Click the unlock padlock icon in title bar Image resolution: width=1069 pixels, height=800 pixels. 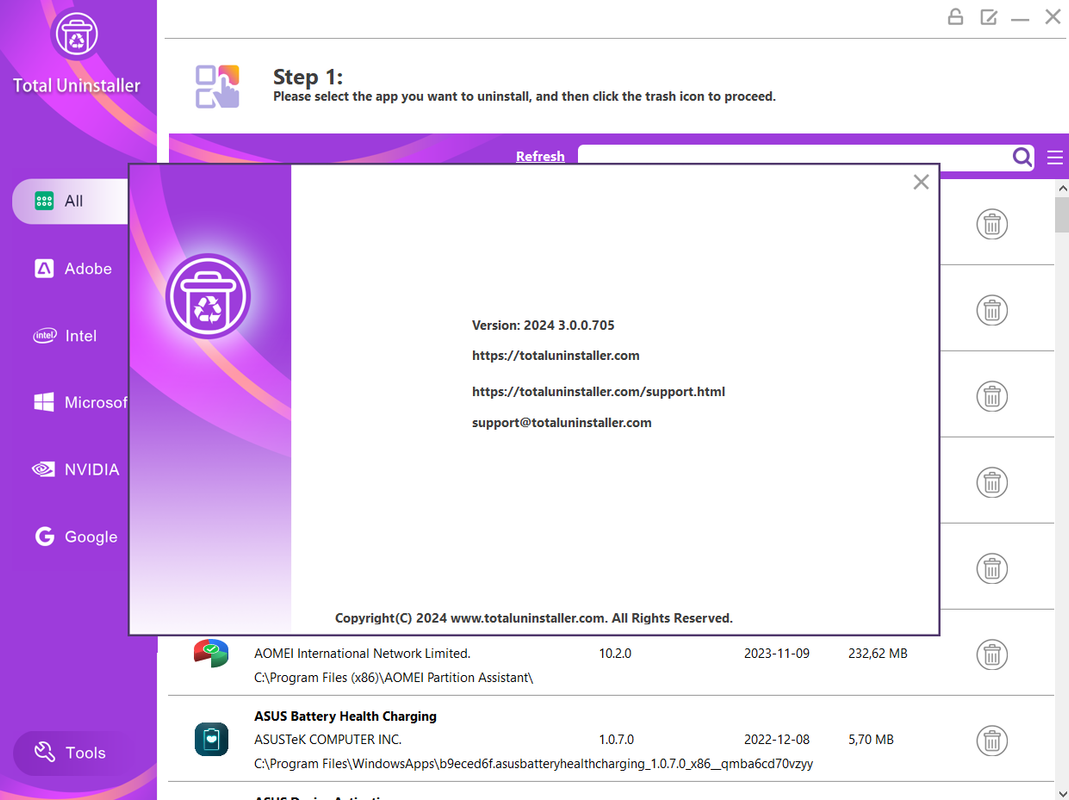pos(955,17)
